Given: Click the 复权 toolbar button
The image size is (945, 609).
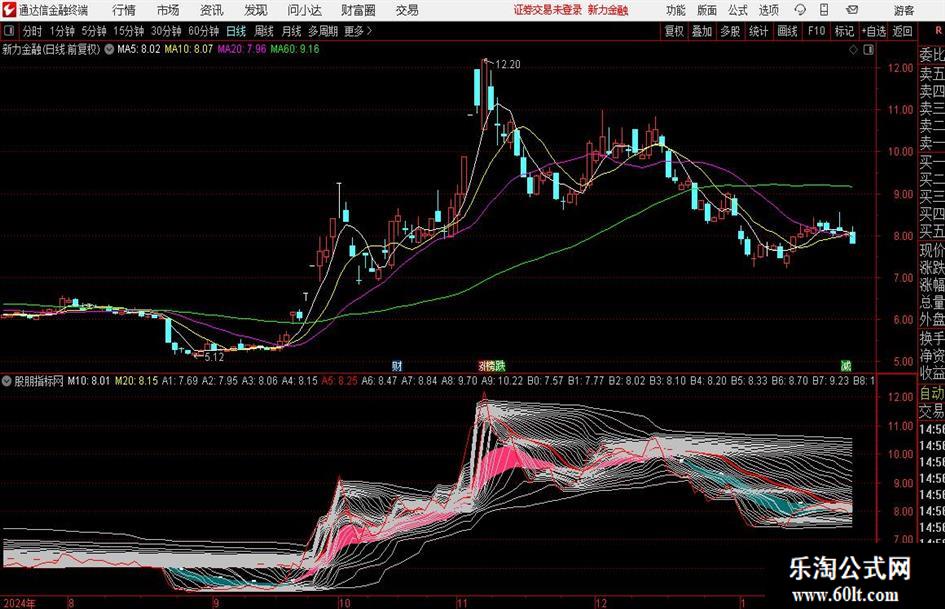Looking at the screenshot, I should 674,31.
